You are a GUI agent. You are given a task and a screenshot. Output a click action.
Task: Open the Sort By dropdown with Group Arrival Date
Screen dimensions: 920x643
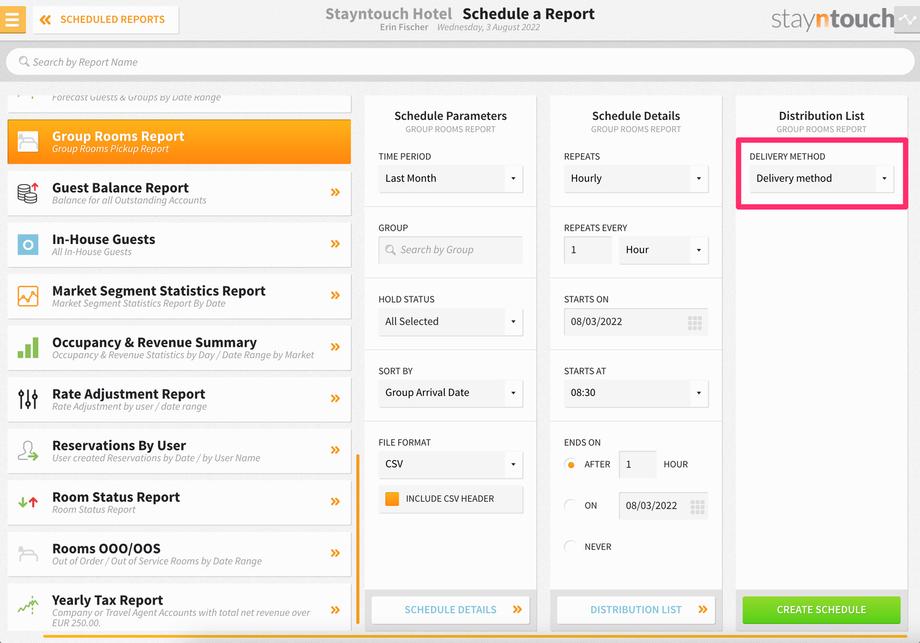click(x=451, y=392)
